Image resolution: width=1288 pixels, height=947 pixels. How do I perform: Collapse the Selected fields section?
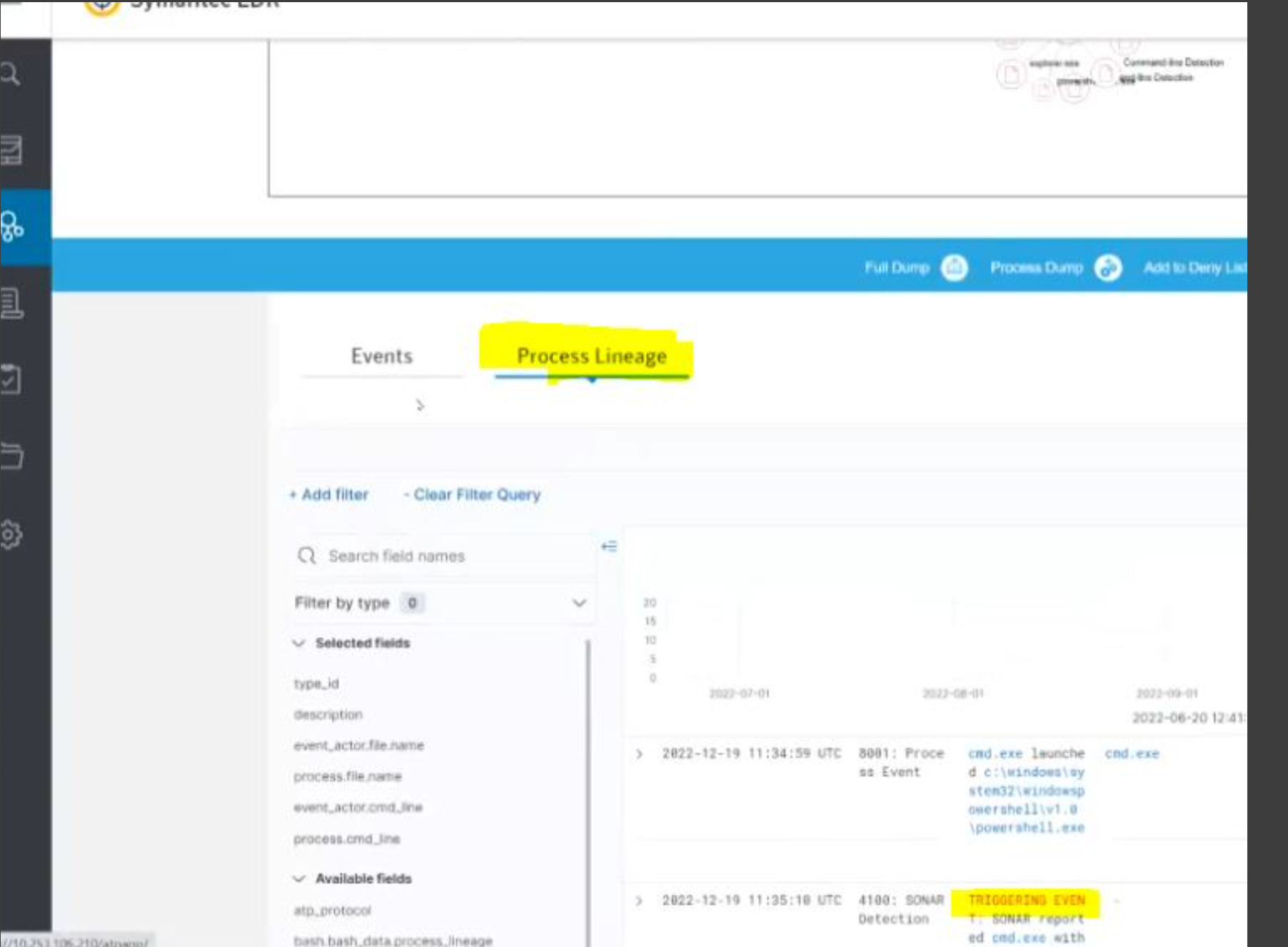tap(299, 643)
